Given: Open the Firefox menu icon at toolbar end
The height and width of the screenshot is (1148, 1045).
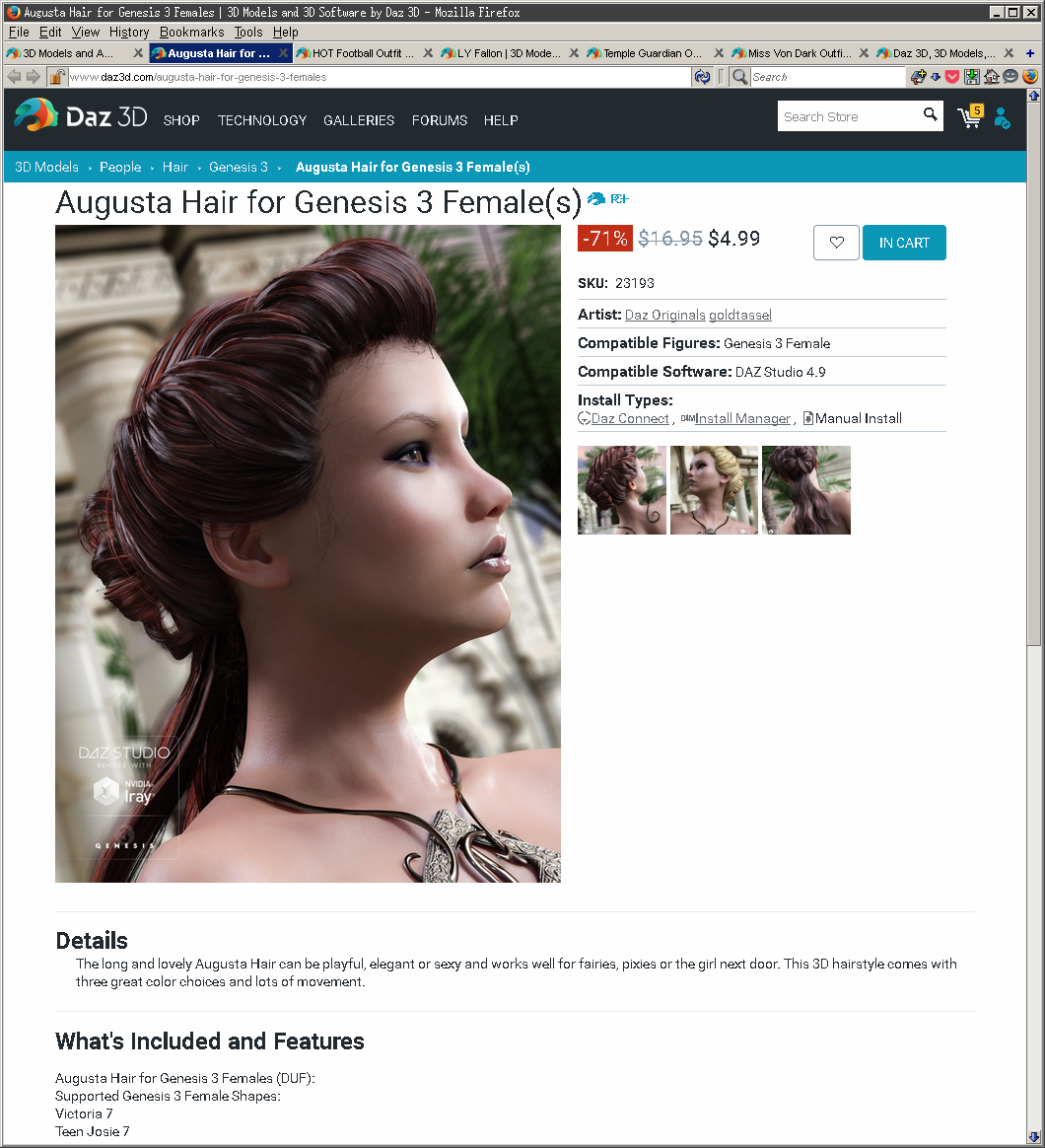Looking at the screenshot, I should [x=1030, y=76].
